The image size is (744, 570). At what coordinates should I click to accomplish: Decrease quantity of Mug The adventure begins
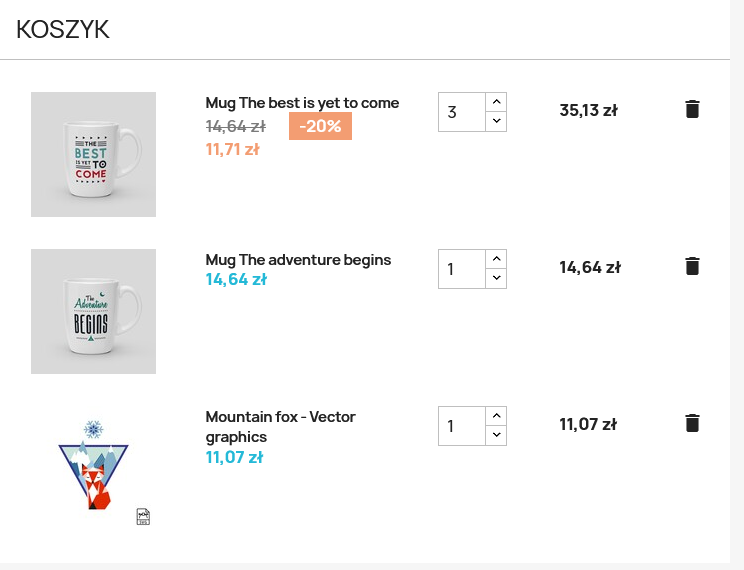tap(497, 278)
